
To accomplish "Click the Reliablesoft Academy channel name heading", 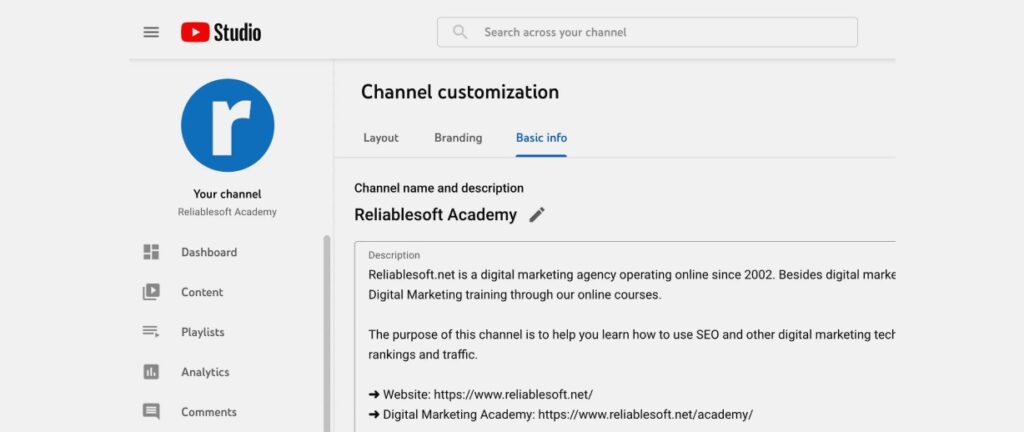I will click(x=436, y=215).
